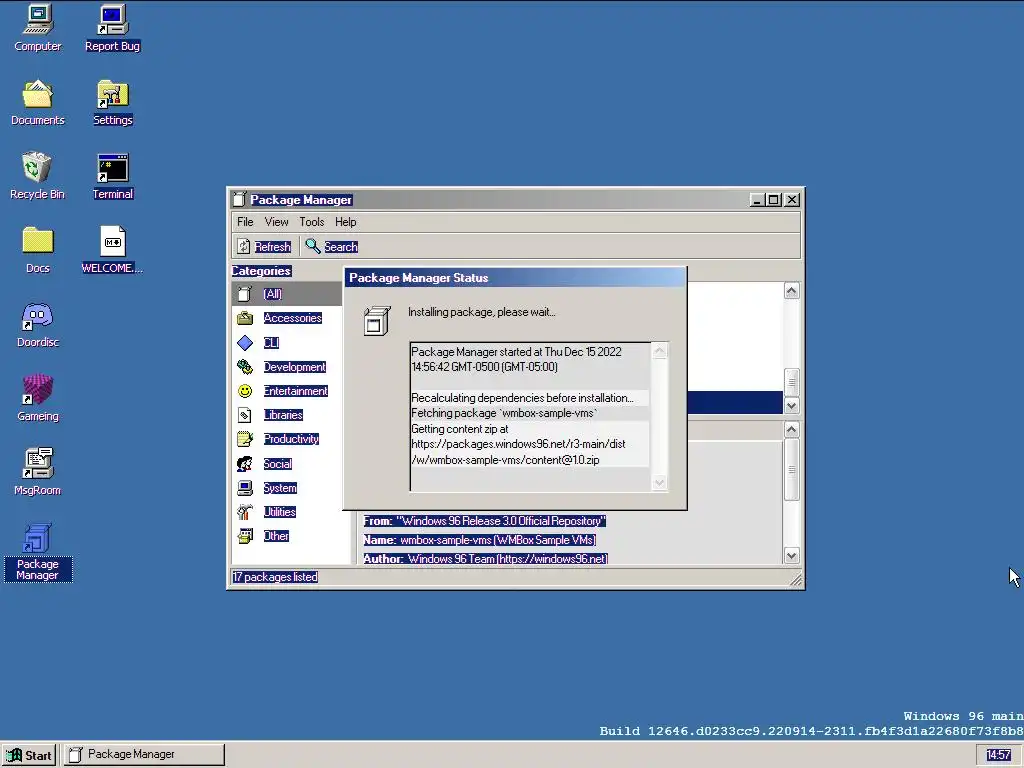Close the Package Manager window
The image size is (1024, 768).
[x=792, y=200]
